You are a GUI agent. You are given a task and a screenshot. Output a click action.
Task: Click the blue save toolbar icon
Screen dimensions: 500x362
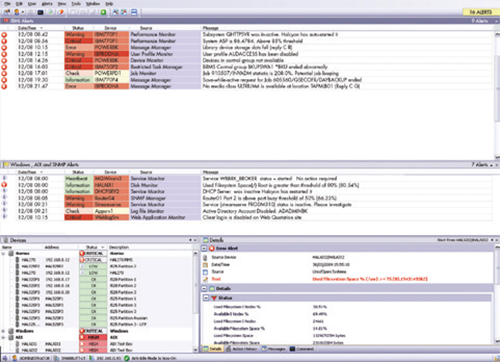pyautogui.click(x=134, y=12)
